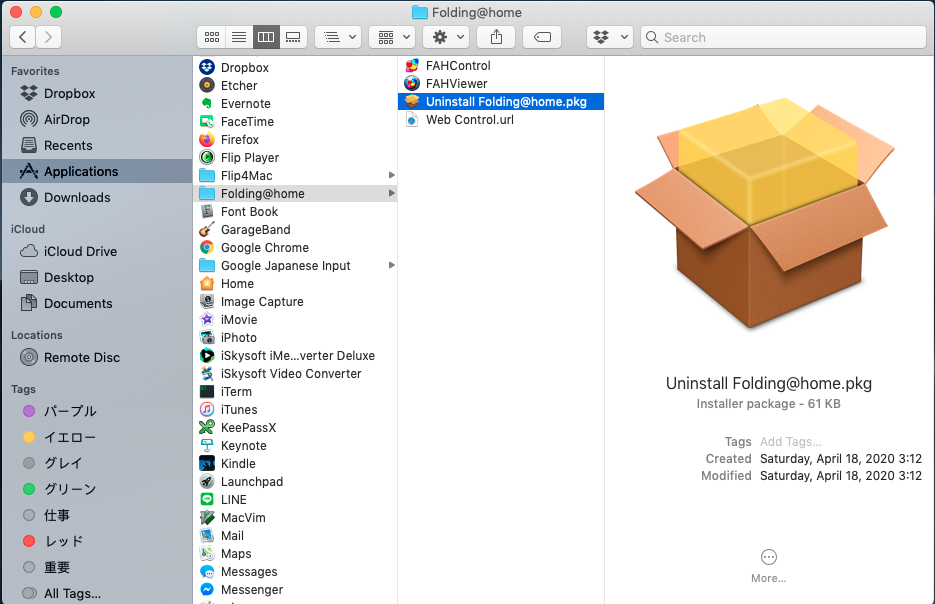Viewport: 935px width, 604px height.
Task: Click into the Search field
Action: point(783,37)
